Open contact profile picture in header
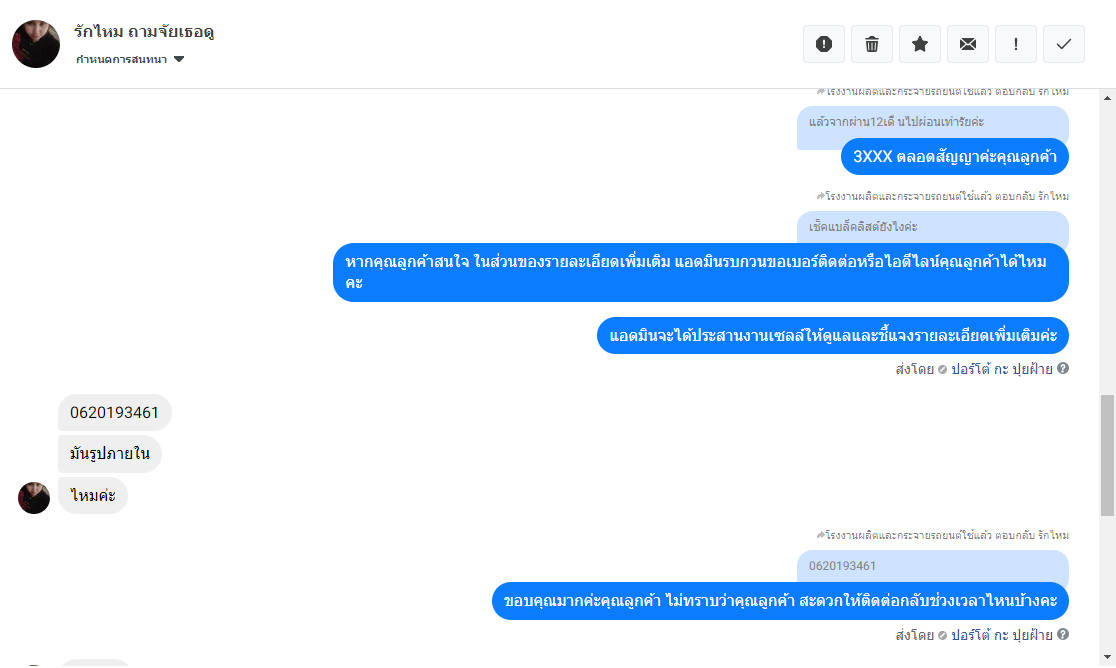1116x668 pixels. pos(36,44)
